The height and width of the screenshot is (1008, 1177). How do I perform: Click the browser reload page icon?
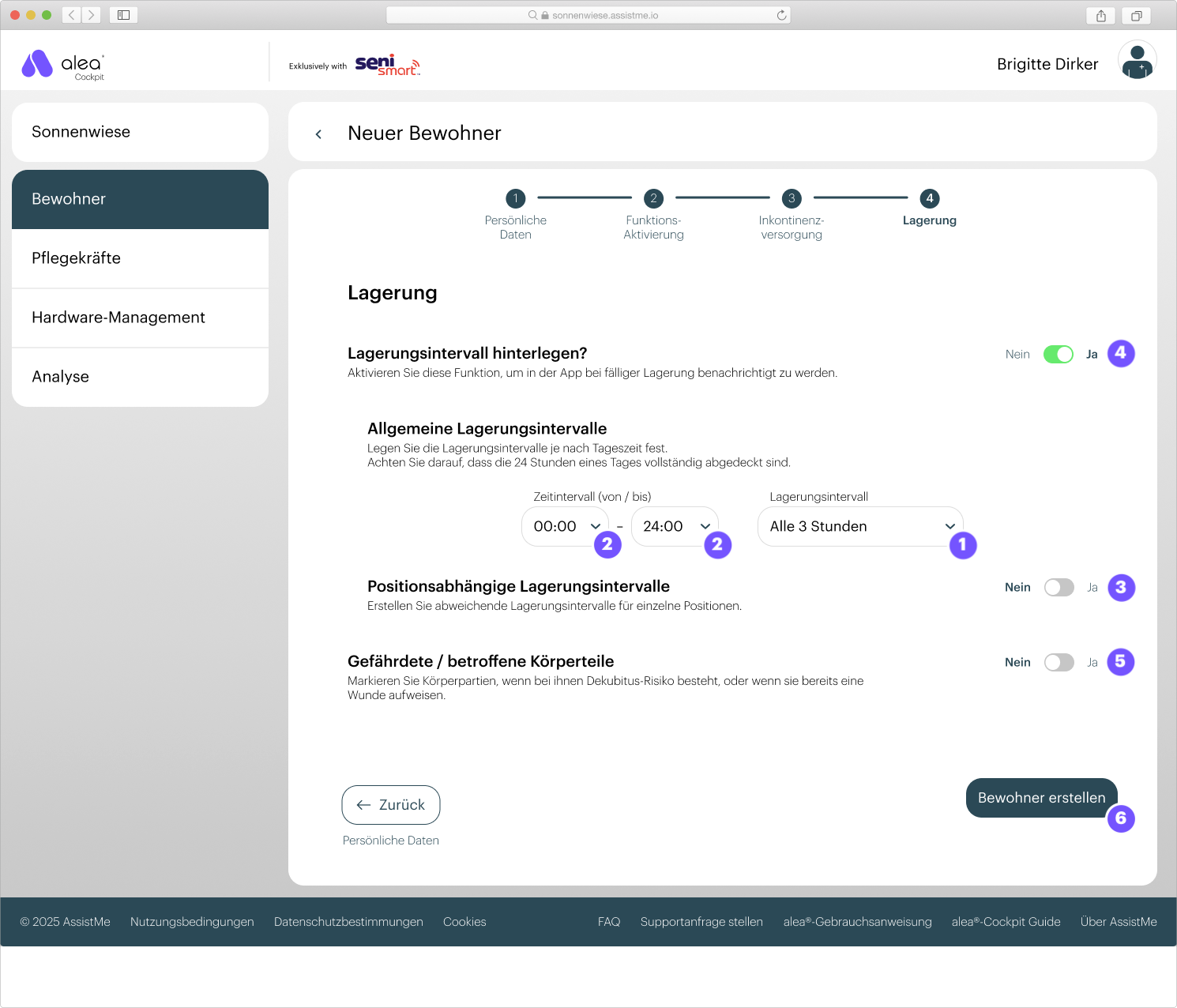click(x=781, y=15)
